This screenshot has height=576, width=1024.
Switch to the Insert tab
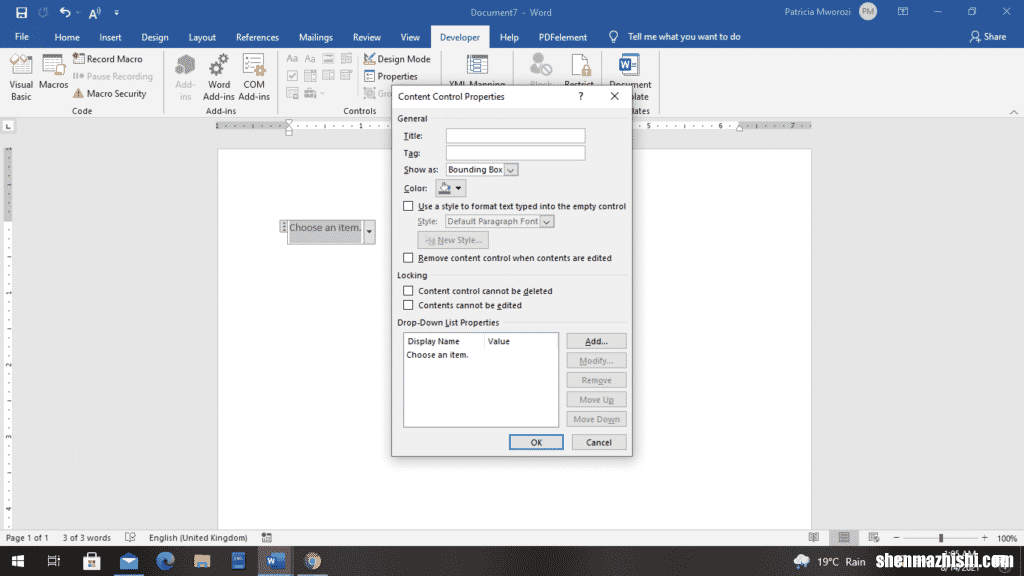tap(110, 37)
